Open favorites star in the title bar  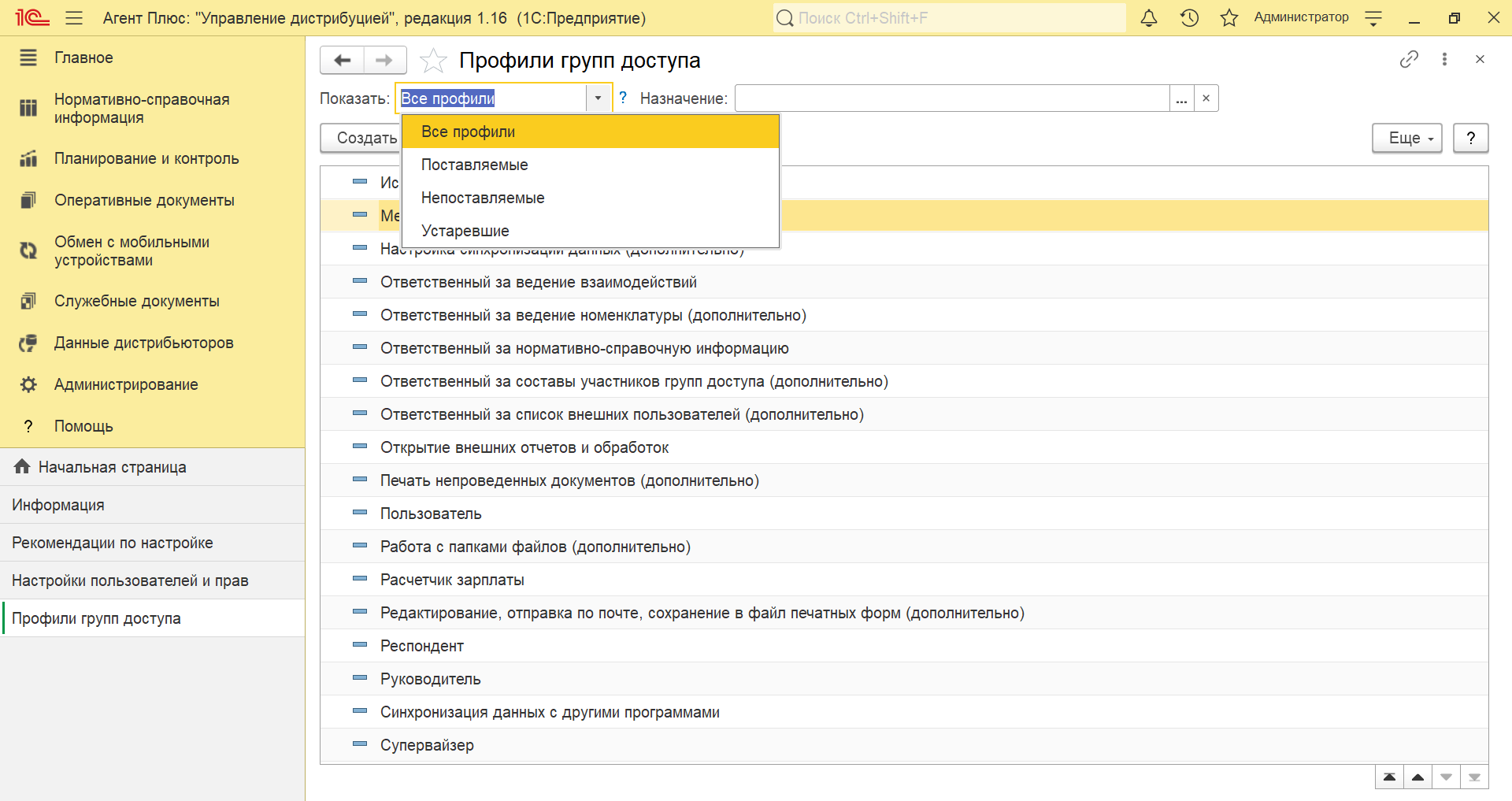pyautogui.click(x=1229, y=17)
